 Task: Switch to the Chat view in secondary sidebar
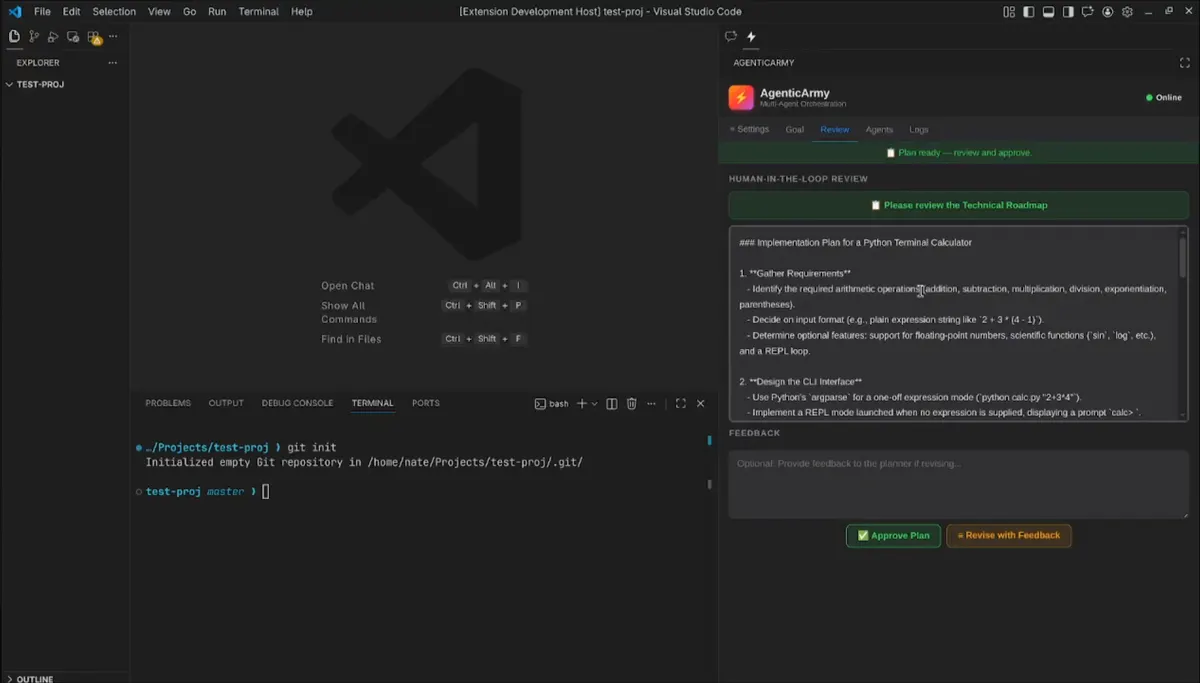(731, 37)
